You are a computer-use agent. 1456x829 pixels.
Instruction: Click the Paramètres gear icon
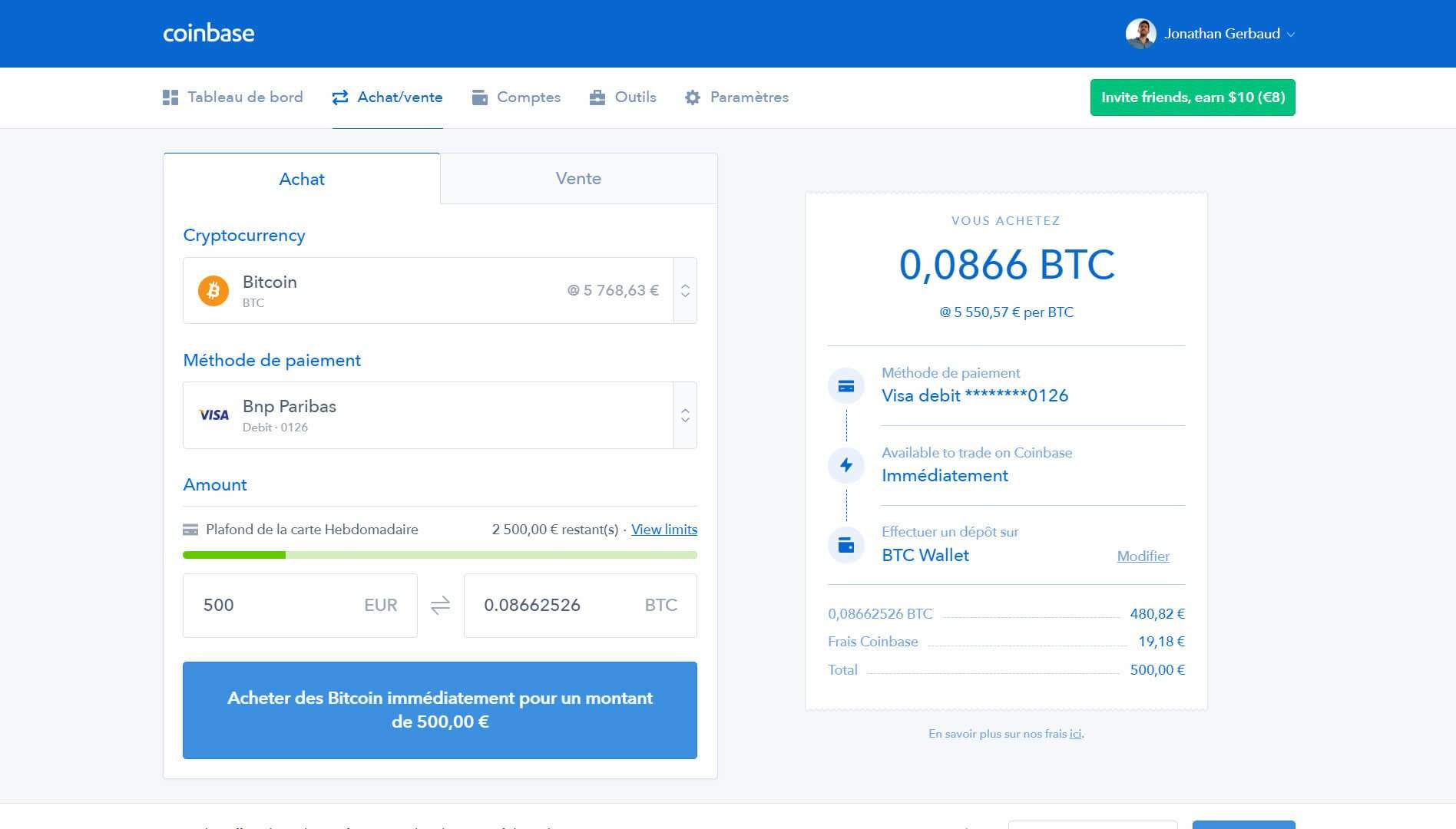693,97
